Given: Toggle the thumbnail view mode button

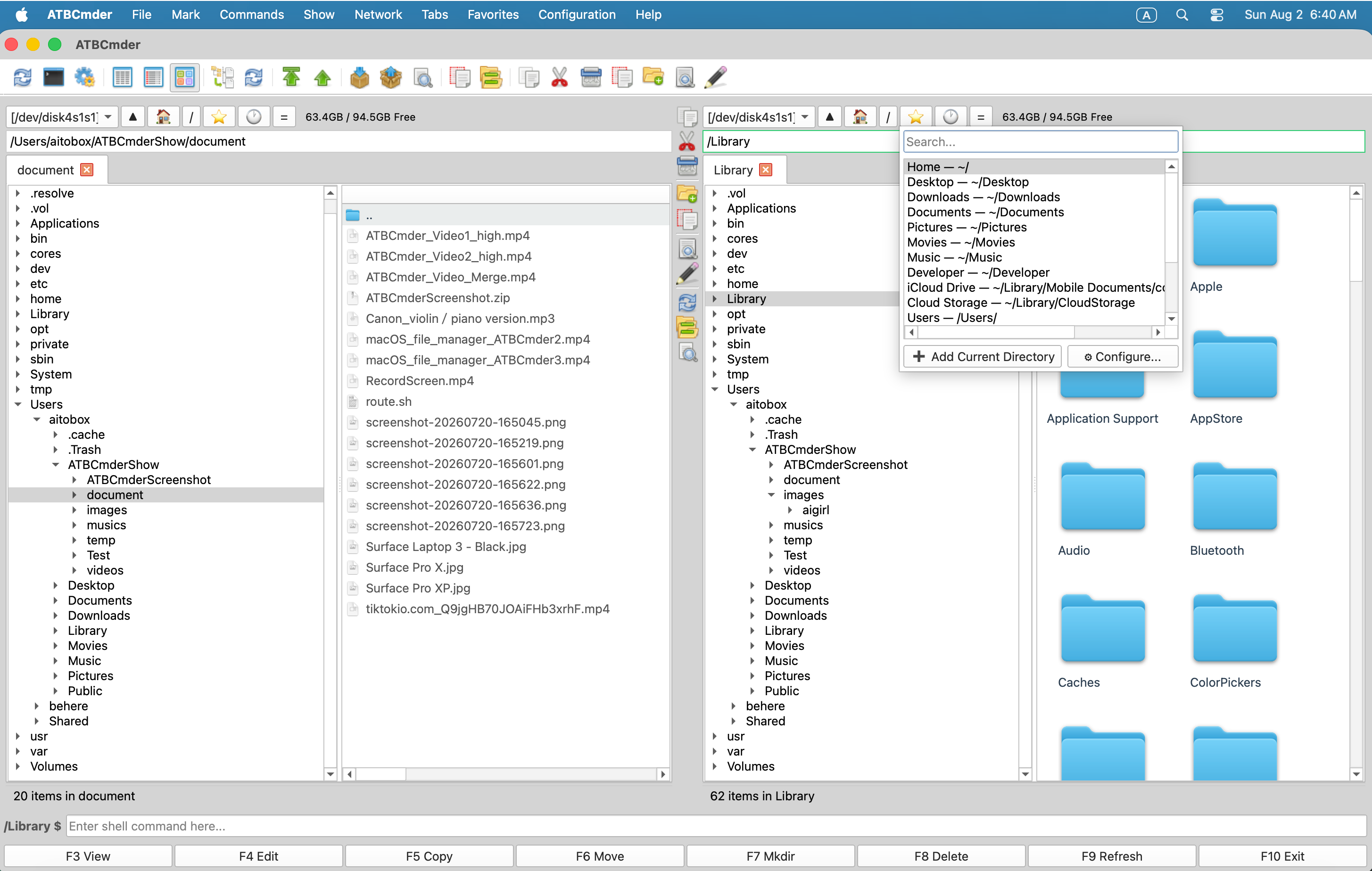Looking at the screenshot, I should point(185,77).
